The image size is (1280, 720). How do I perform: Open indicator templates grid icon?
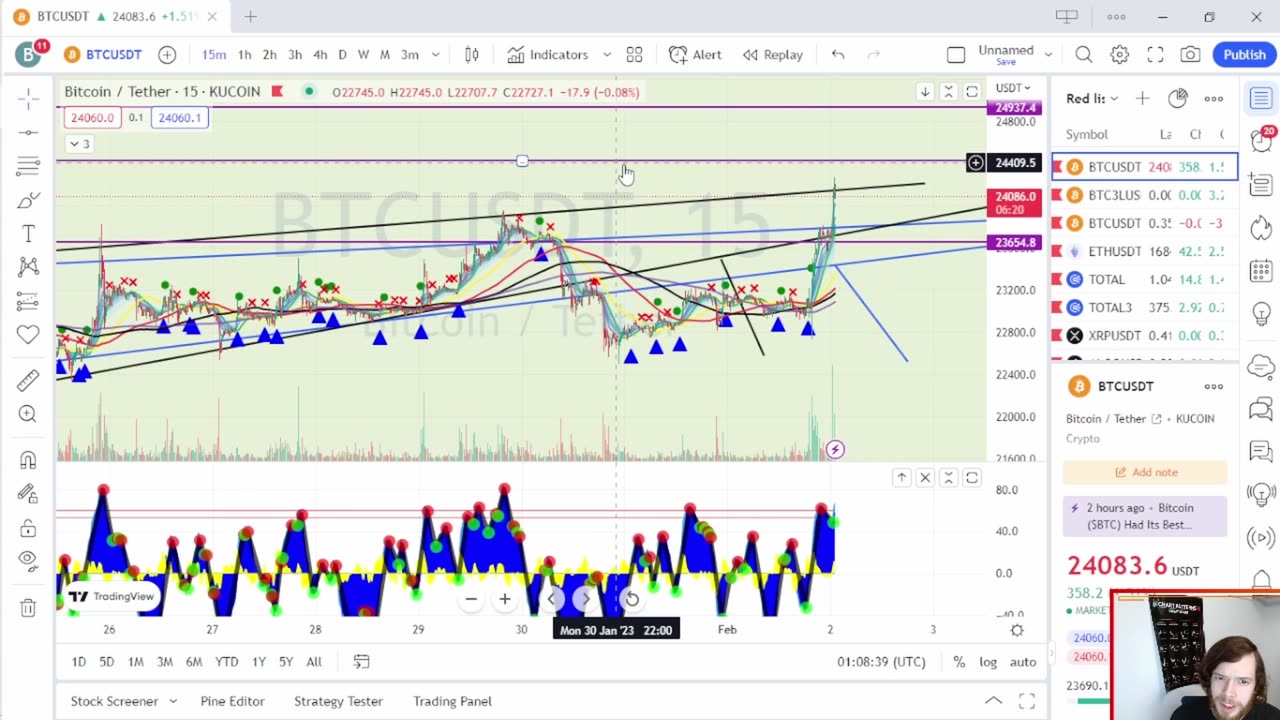(634, 55)
